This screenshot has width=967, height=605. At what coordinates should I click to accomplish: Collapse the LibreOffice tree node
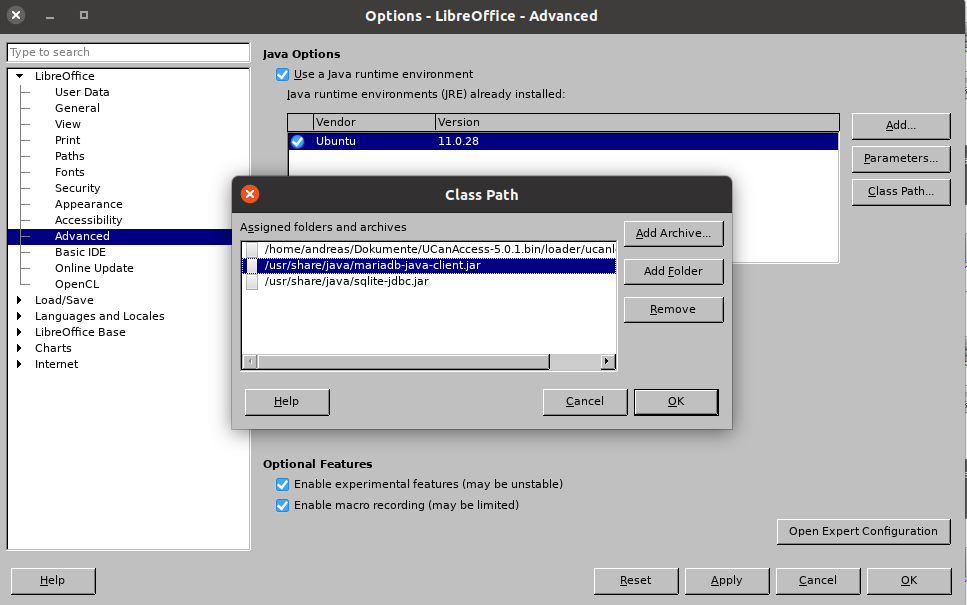click(x=19, y=76)
